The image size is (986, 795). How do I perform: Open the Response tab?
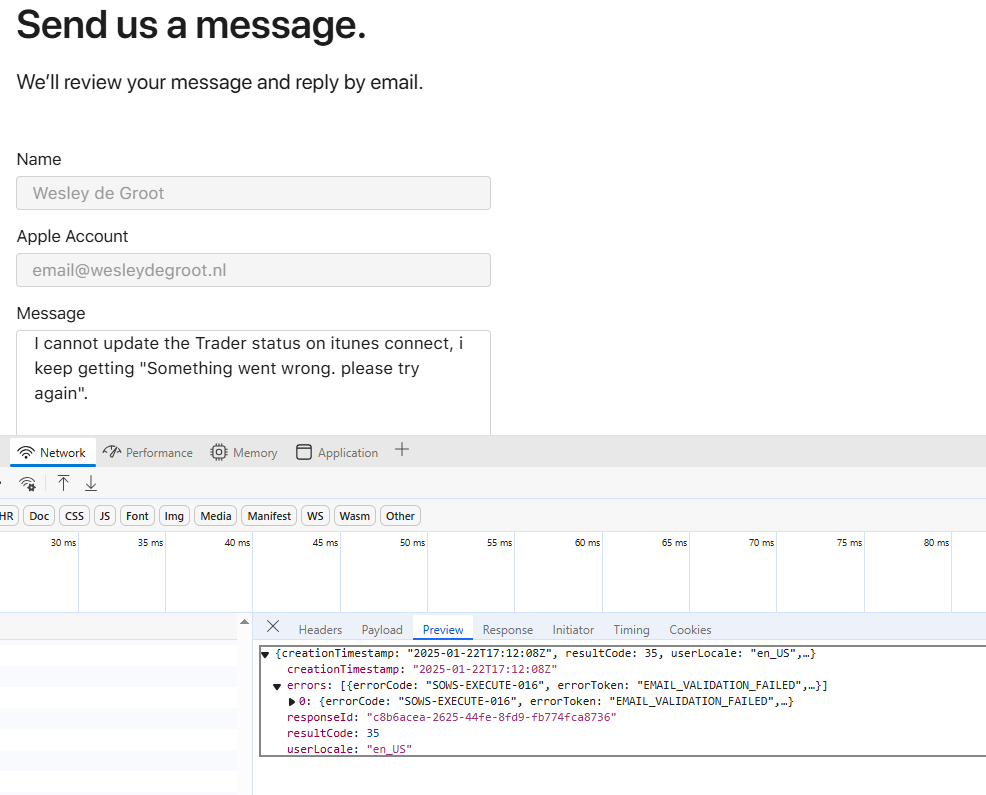tap(507, 629)
